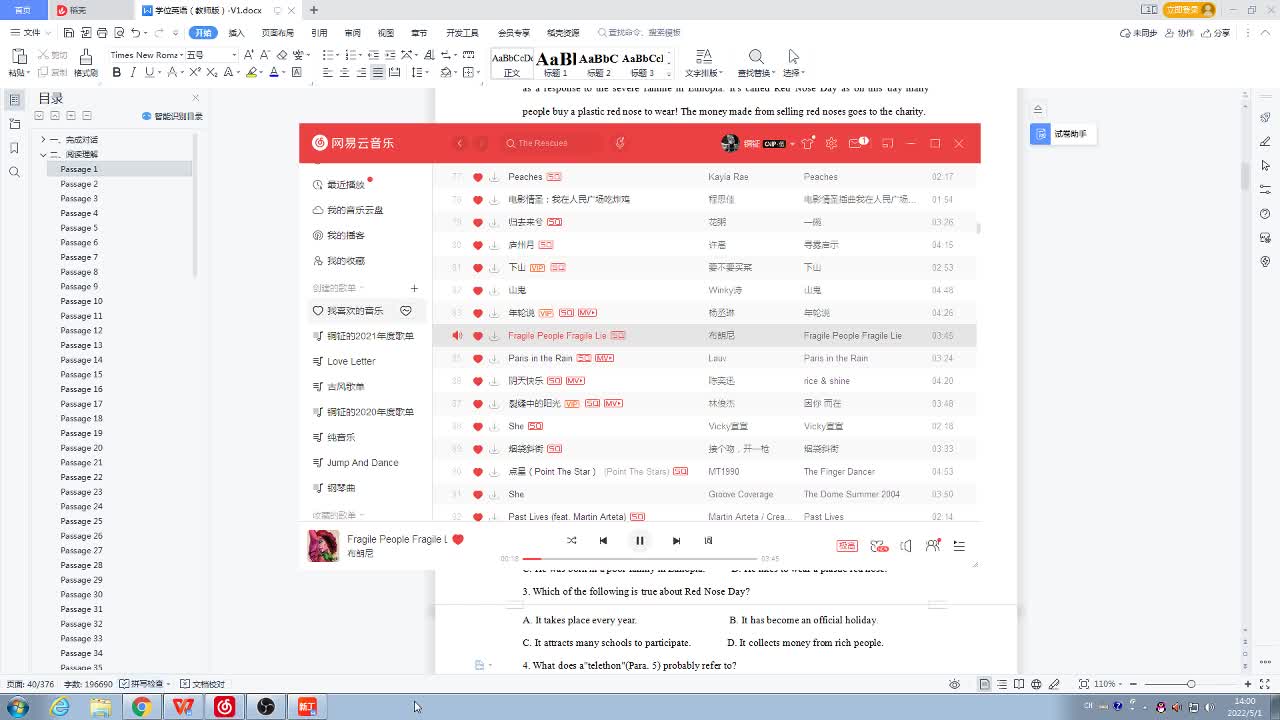Click the voice search microphone icon
This screenshot has width=1280, height=720.
point(620,143)
